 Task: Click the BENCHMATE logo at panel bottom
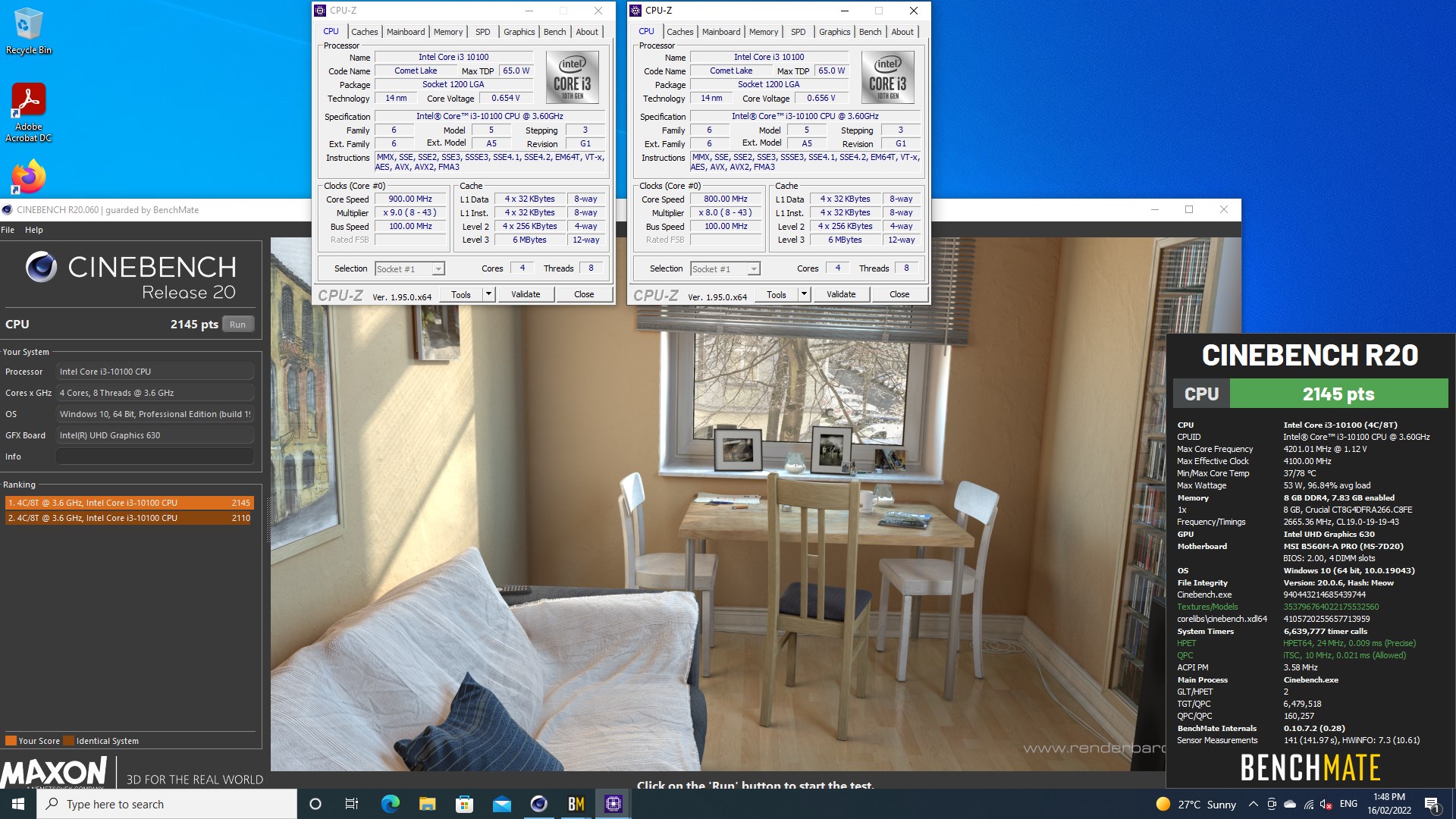click(1310, 767)
